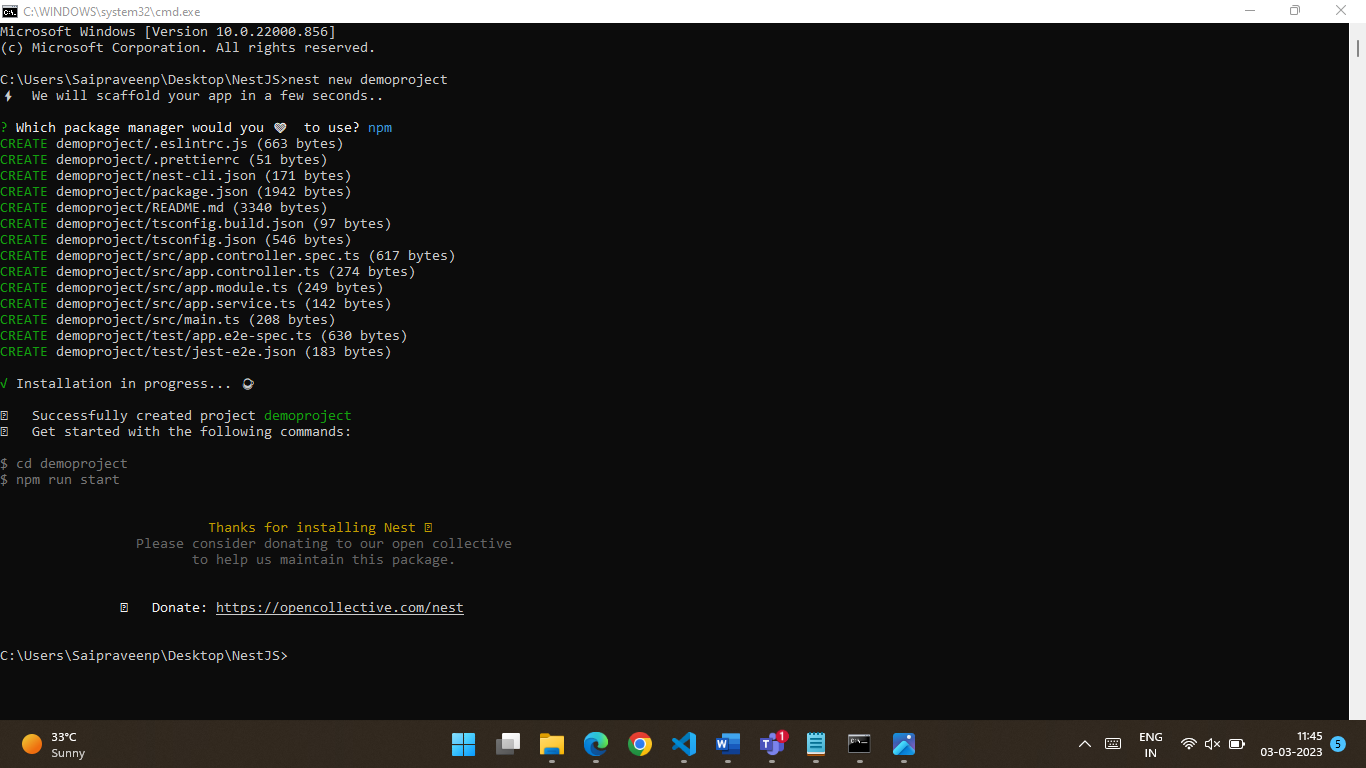
Task: Open Task View from the taskbar
Action: click(x=508, y=744)
